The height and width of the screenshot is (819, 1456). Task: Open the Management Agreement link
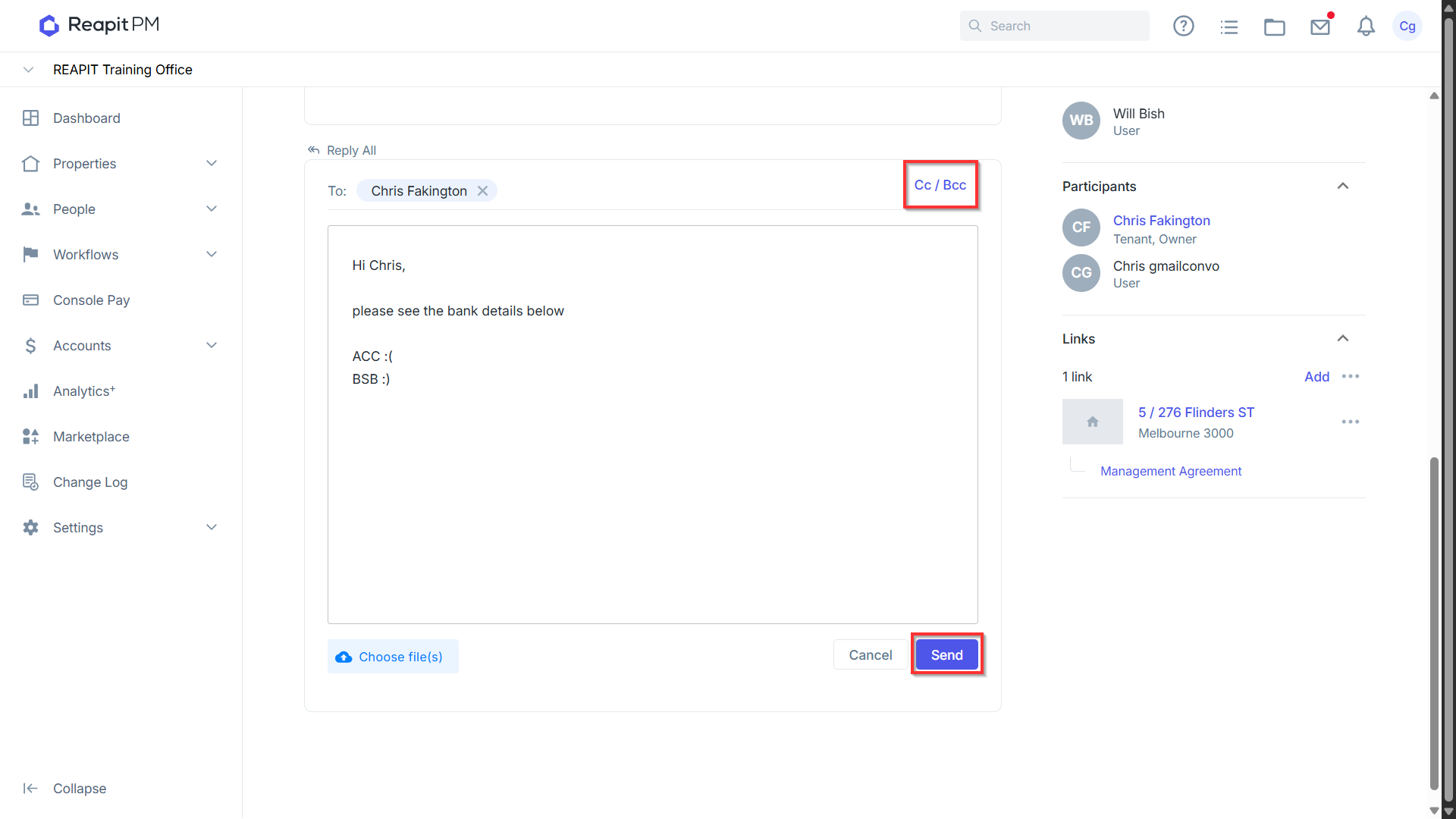pyautogui.click(x=1171, y=471)
